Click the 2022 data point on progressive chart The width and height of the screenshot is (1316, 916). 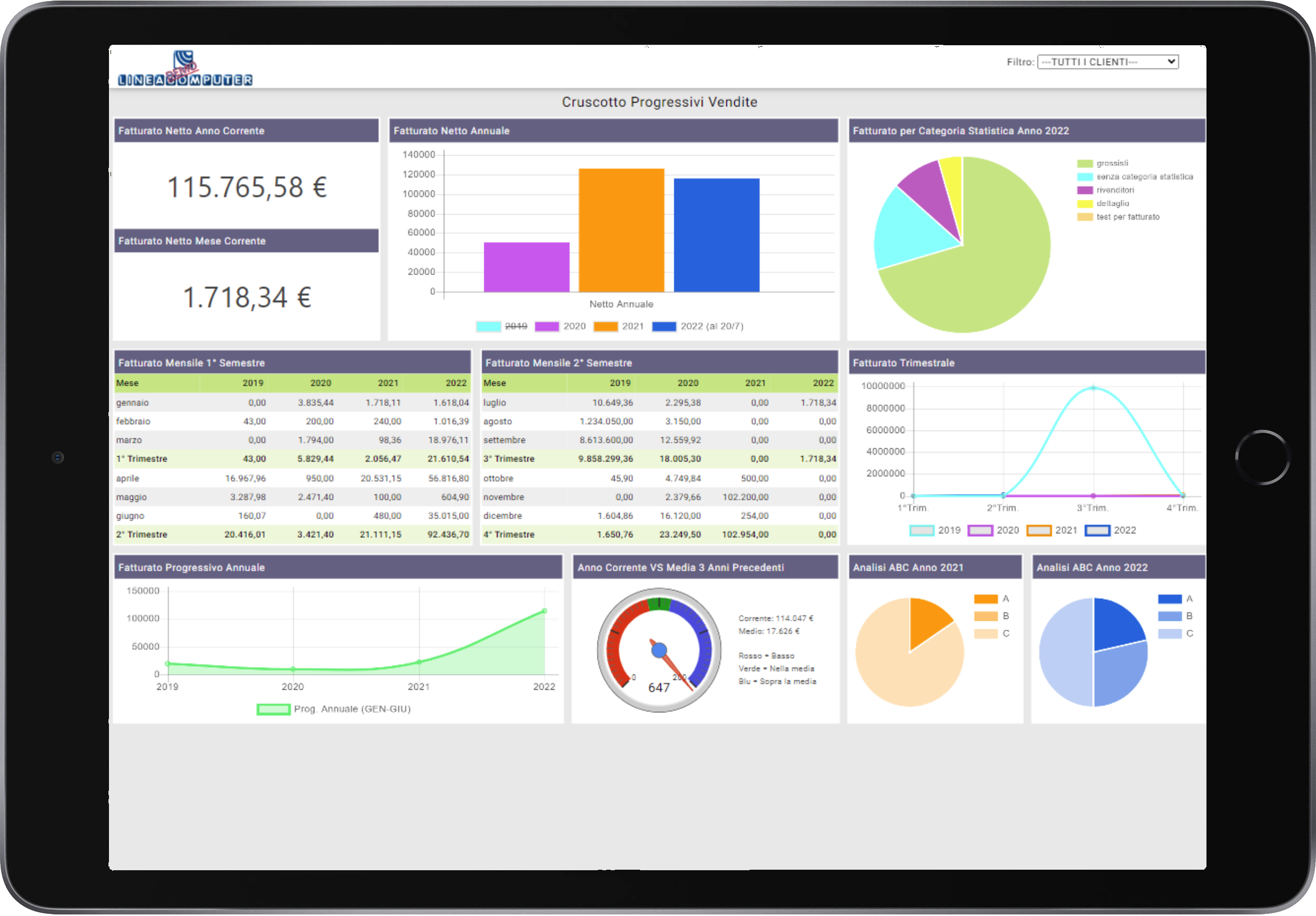tap(544, 611)
